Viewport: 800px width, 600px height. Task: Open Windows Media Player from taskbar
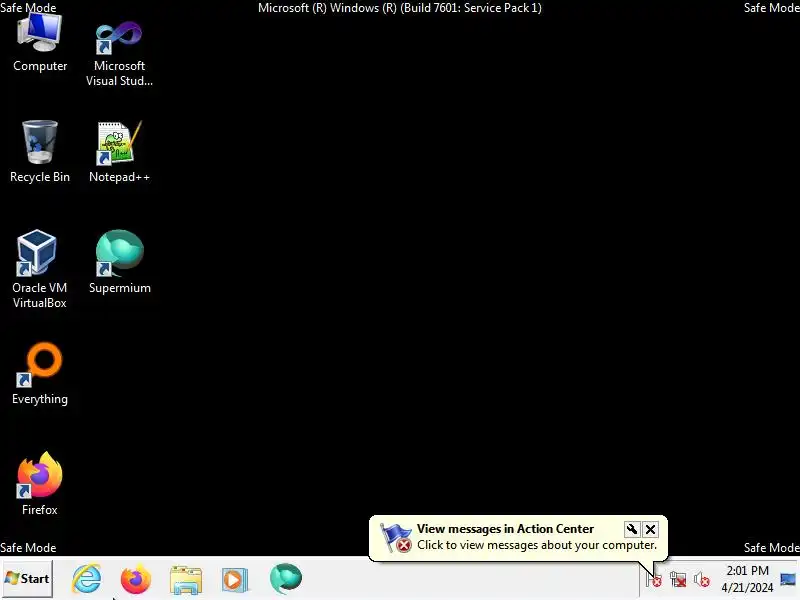click(x=235, y=580)
